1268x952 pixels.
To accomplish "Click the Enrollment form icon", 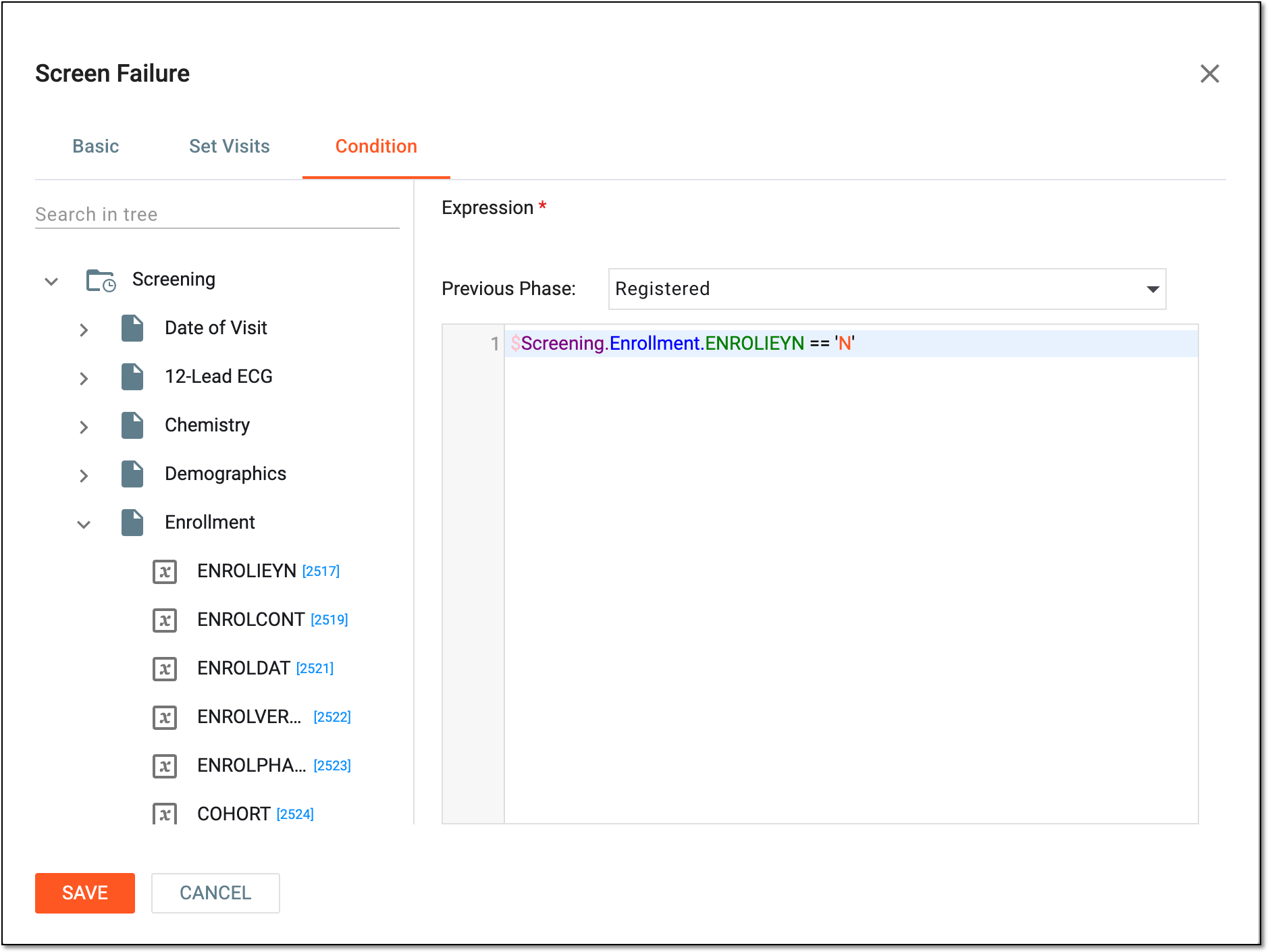I will pyautogui.click(x=132, y=523).
